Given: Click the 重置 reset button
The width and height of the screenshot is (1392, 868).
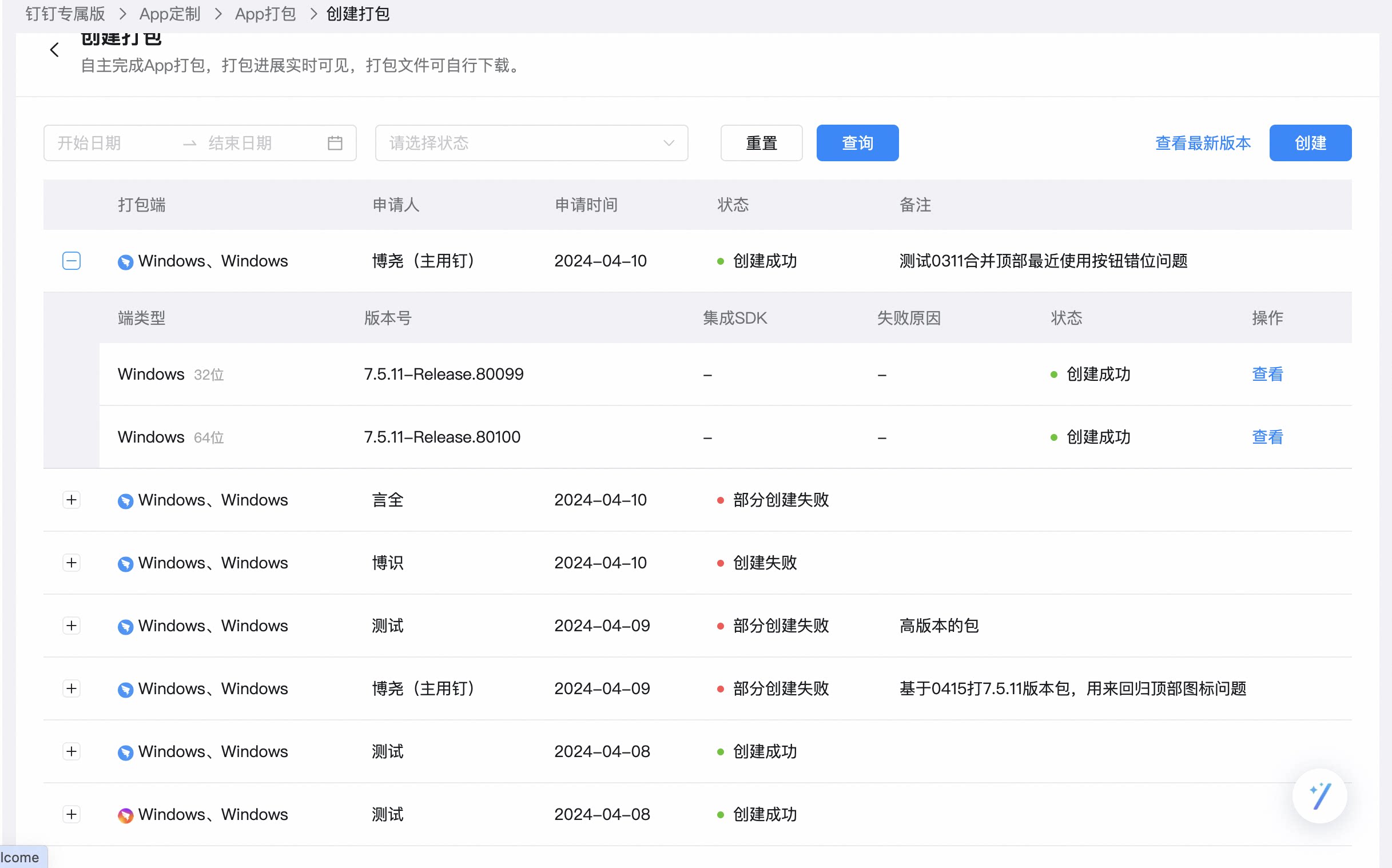Looking at the screenshot, I should coord(761,143).
